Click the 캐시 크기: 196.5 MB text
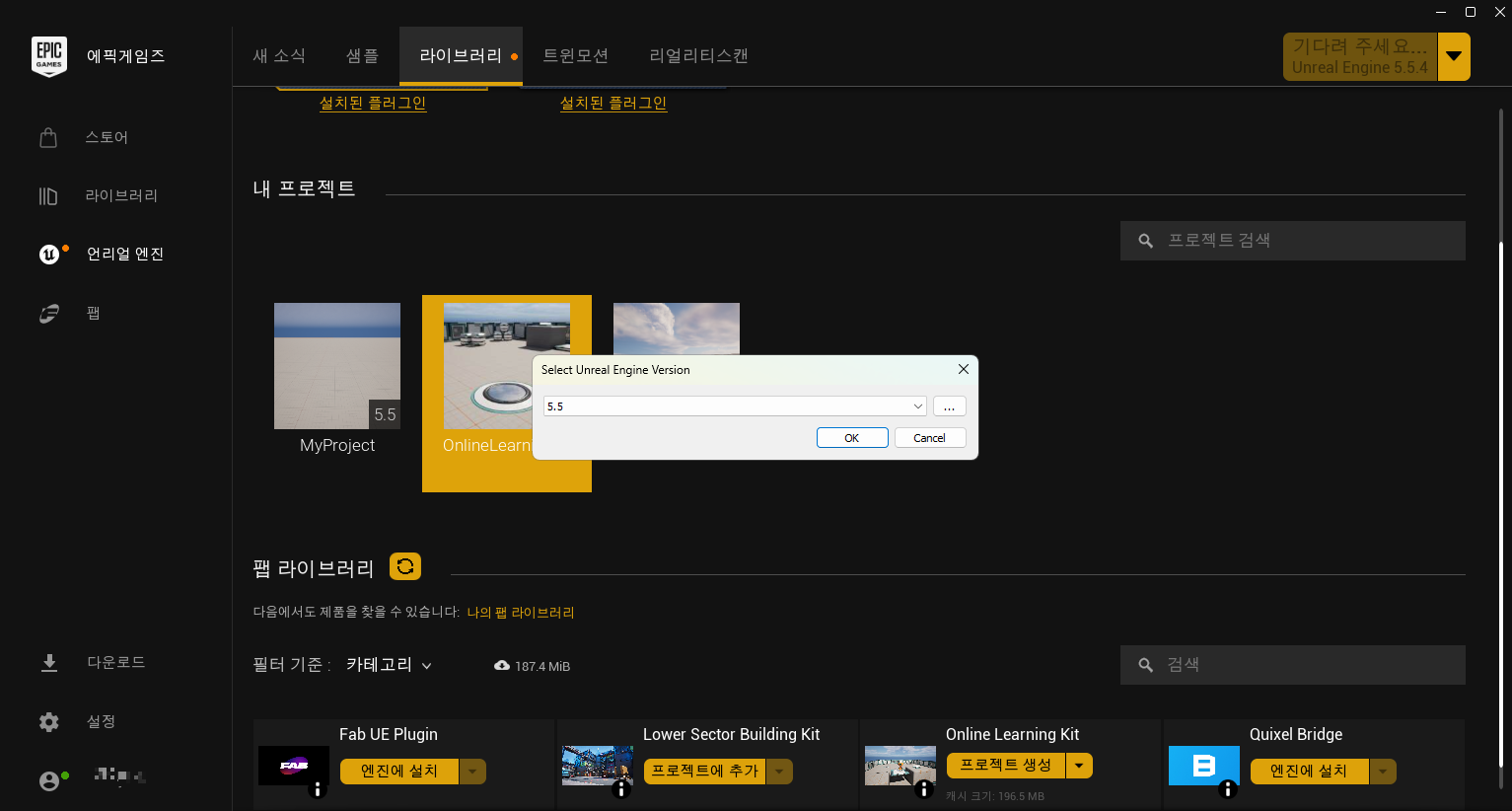The image size is (1512, 811). click(995, 796)
